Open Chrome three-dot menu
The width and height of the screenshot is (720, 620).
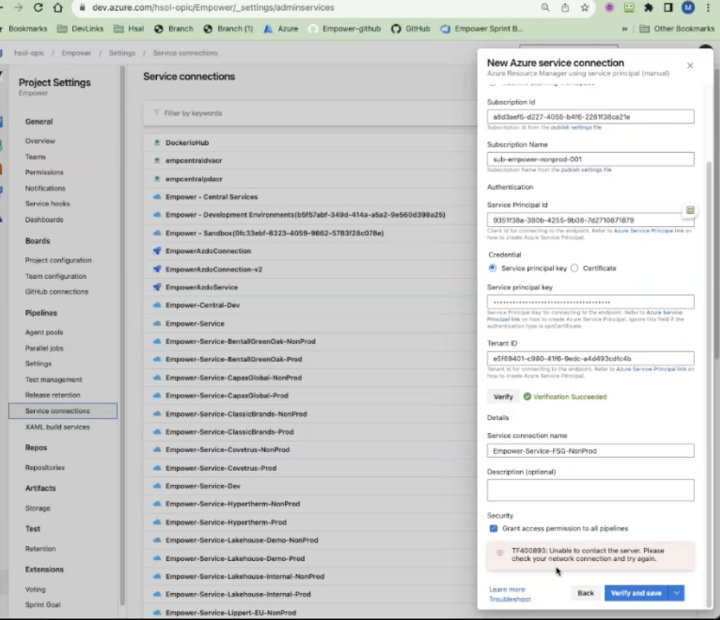coord(708,7)
